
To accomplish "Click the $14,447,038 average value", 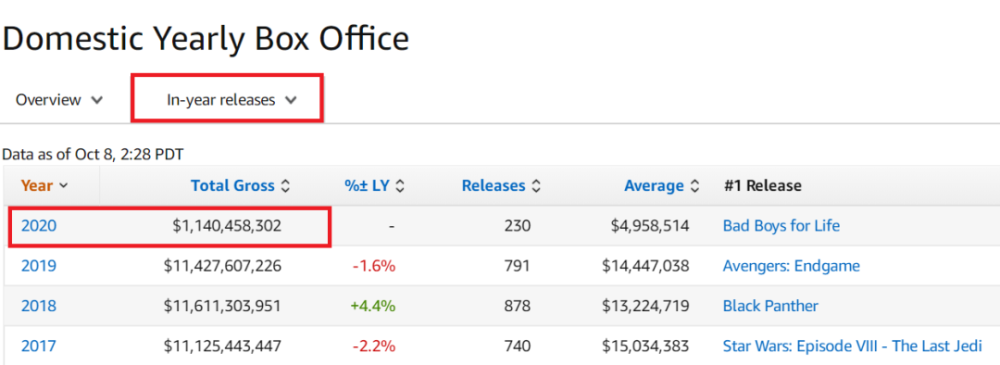I will click(x=645, y=265).
